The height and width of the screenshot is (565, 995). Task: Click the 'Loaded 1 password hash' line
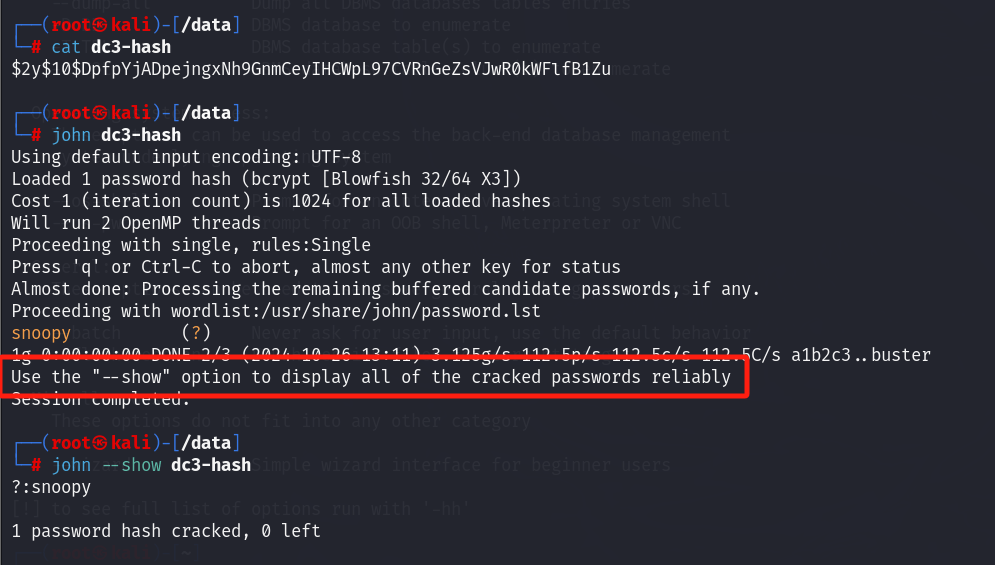pyautogui.click(x=266, y=179)
